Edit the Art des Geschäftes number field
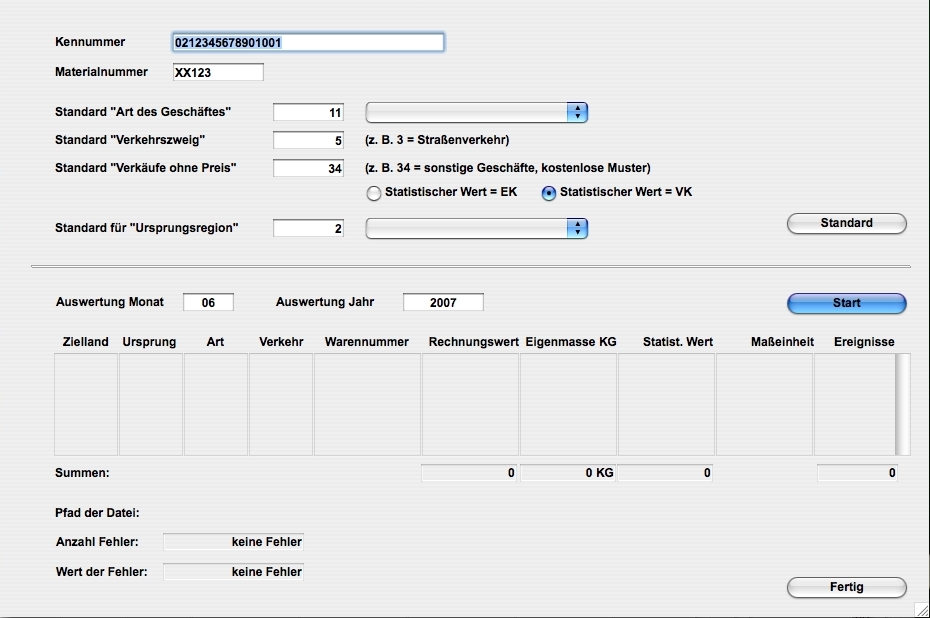Screen dimensions: 930x618 click(x=308, y=113)
